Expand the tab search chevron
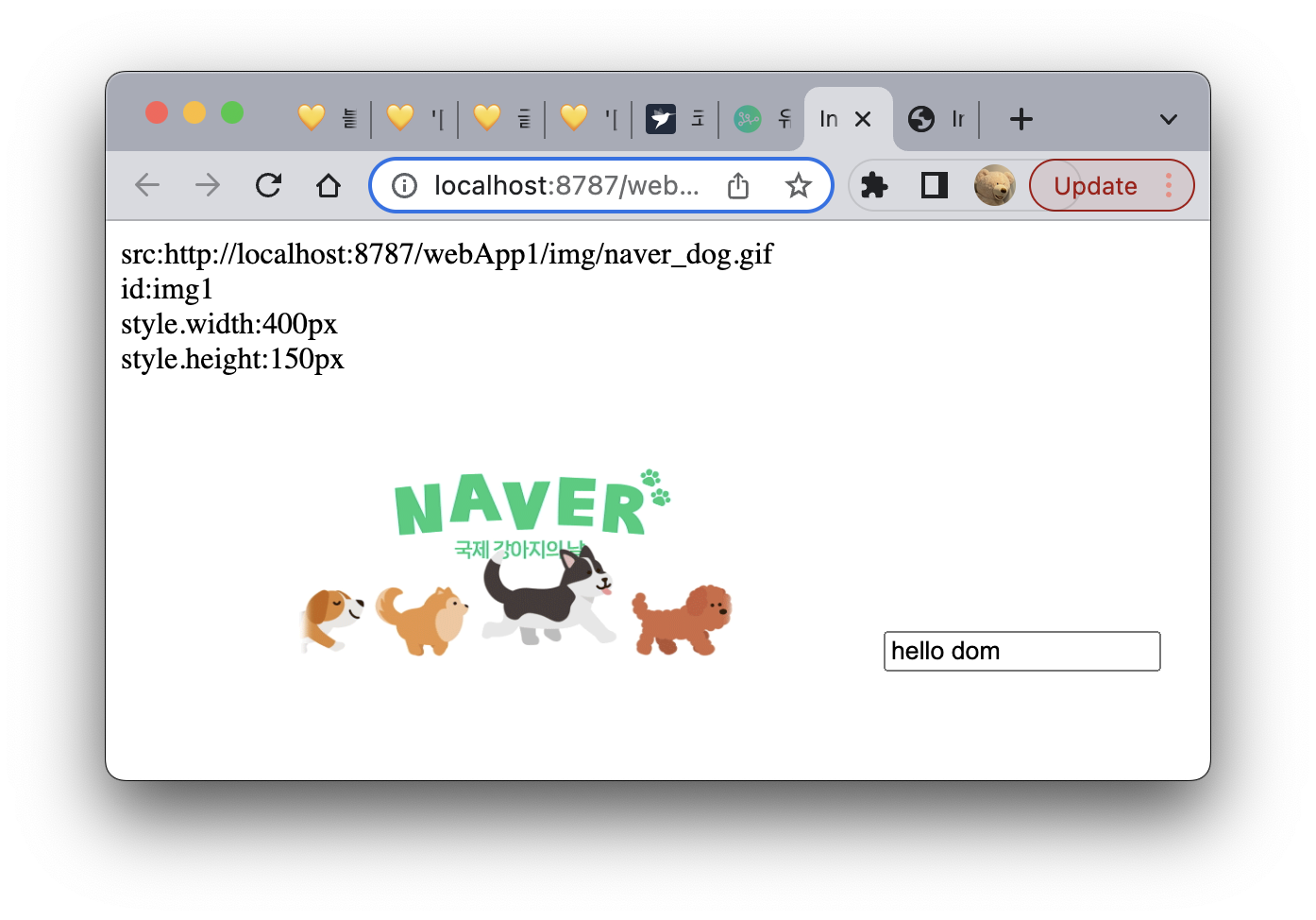The width and height of the screenshot is (1316, 920). click(1169, 119)
